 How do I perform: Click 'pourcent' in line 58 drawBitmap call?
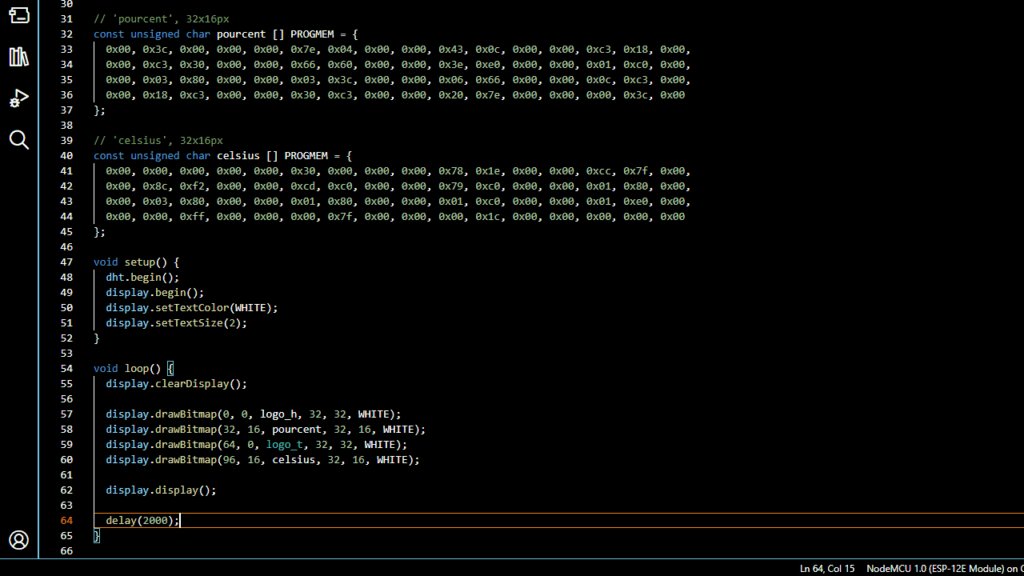pos(296,429)
